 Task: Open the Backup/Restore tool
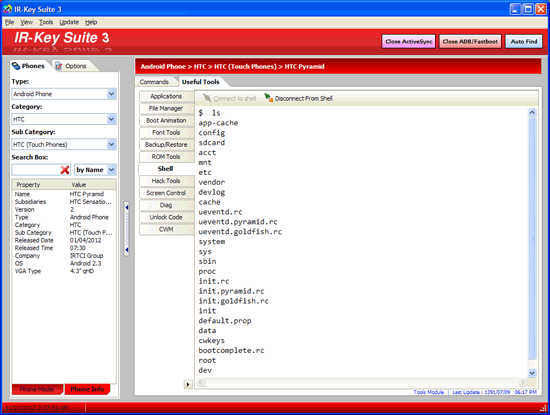(166, 145)
